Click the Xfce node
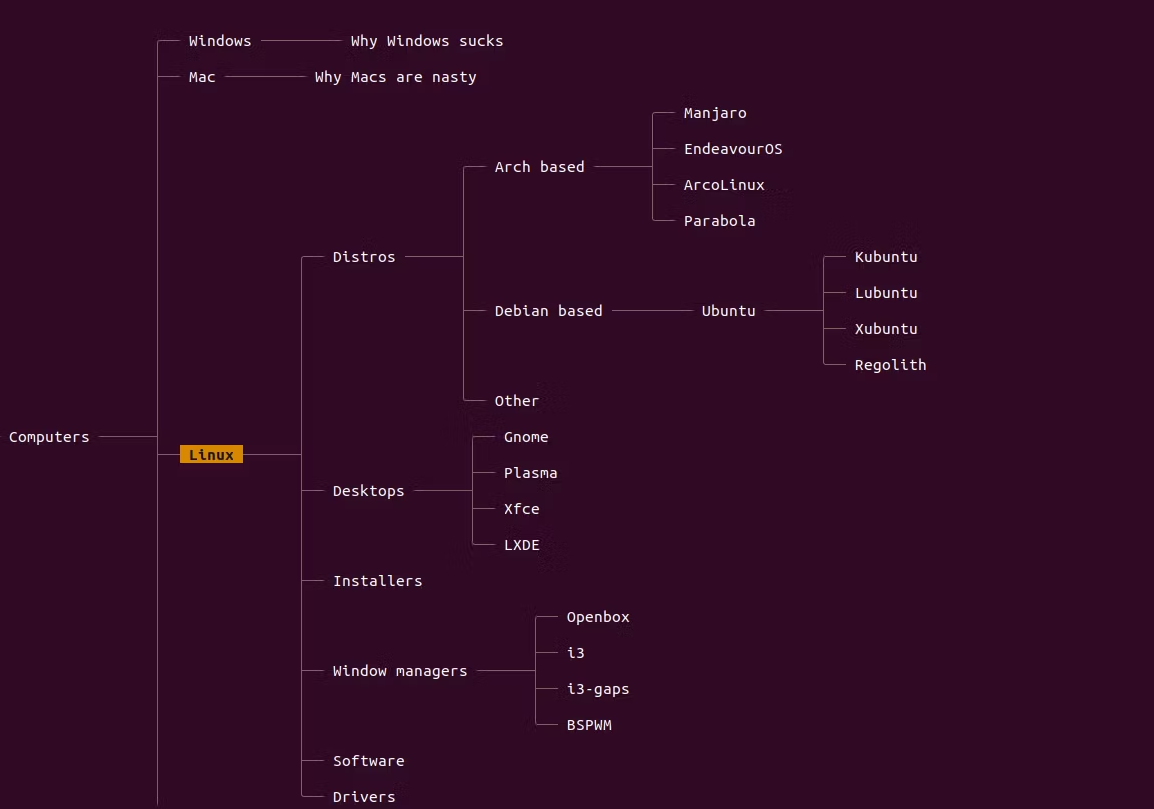 521,509
